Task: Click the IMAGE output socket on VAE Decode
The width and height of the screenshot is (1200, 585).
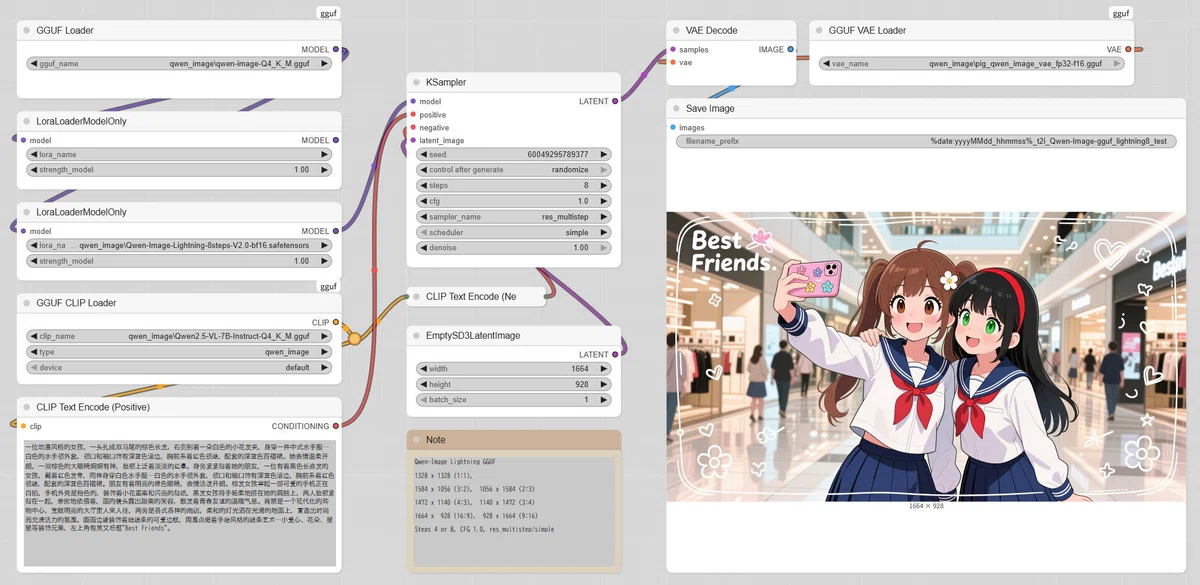Action: tap(791, 49)
